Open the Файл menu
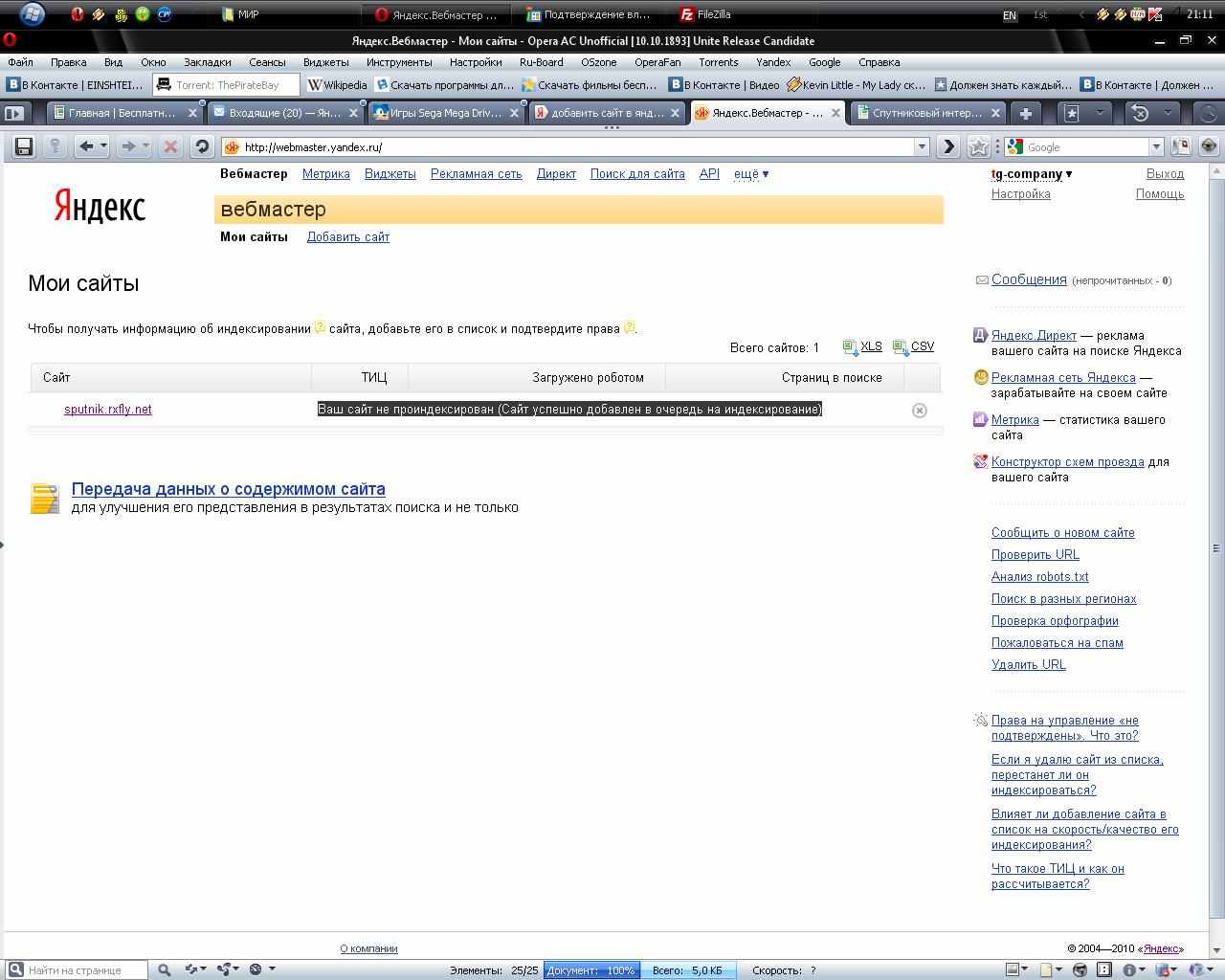The height and width of the screenshot is (980, 1225). pyautogui.click(x=20, y=62)
